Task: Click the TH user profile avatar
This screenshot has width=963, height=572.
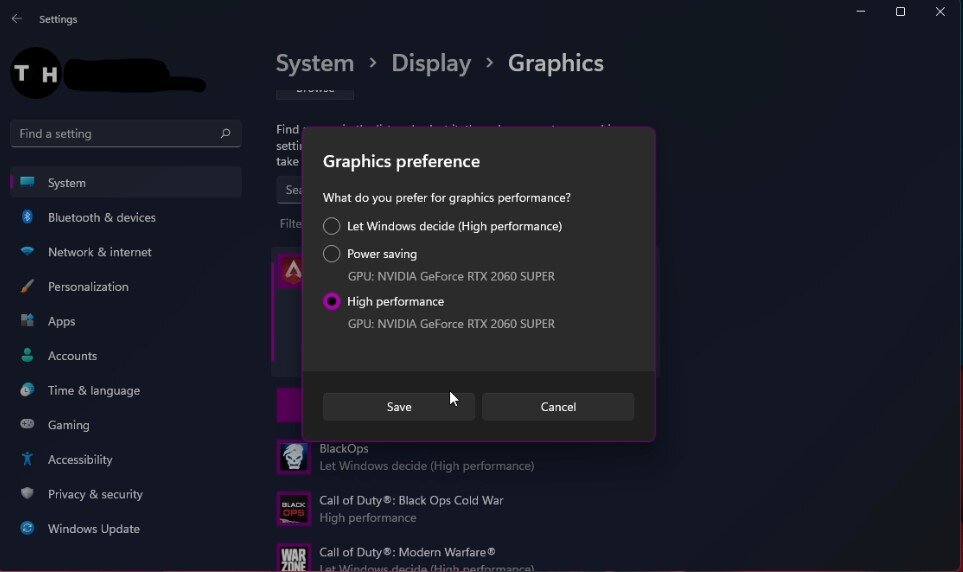Action: [x=36, y=73]
